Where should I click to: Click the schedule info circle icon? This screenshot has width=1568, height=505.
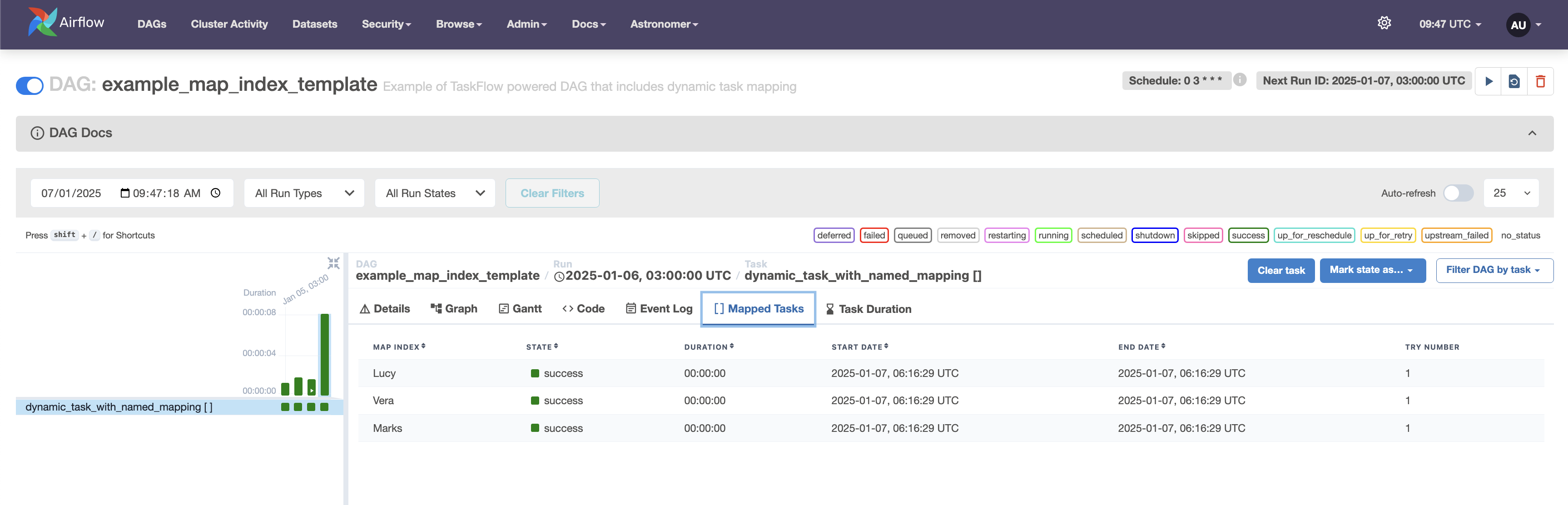[1239, 80]
